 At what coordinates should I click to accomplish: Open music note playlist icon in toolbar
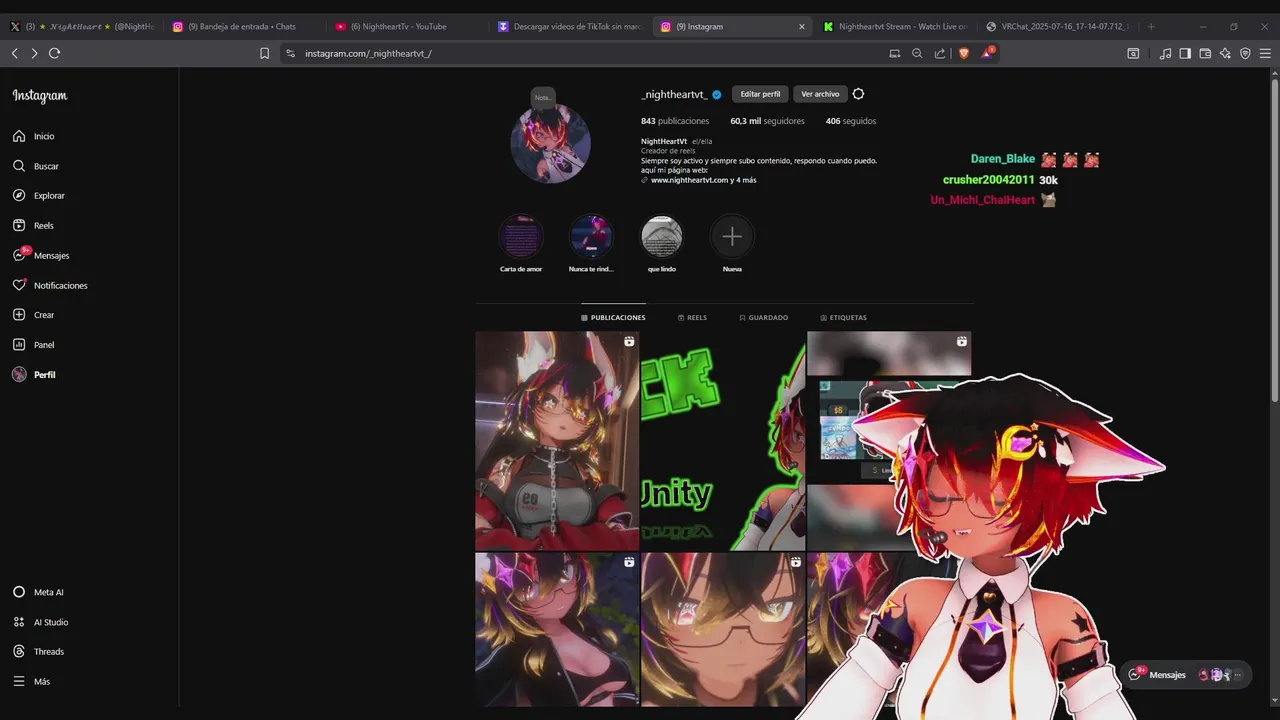click(1165, 53)
